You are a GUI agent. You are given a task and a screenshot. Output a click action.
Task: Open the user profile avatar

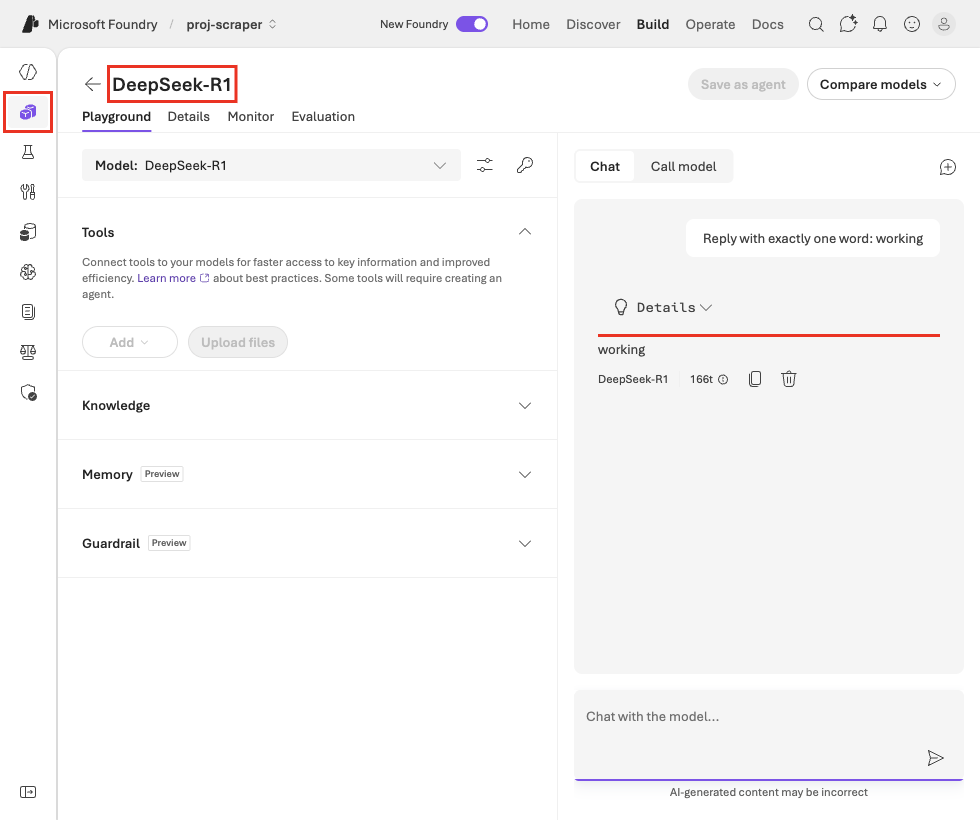point(944,24)
